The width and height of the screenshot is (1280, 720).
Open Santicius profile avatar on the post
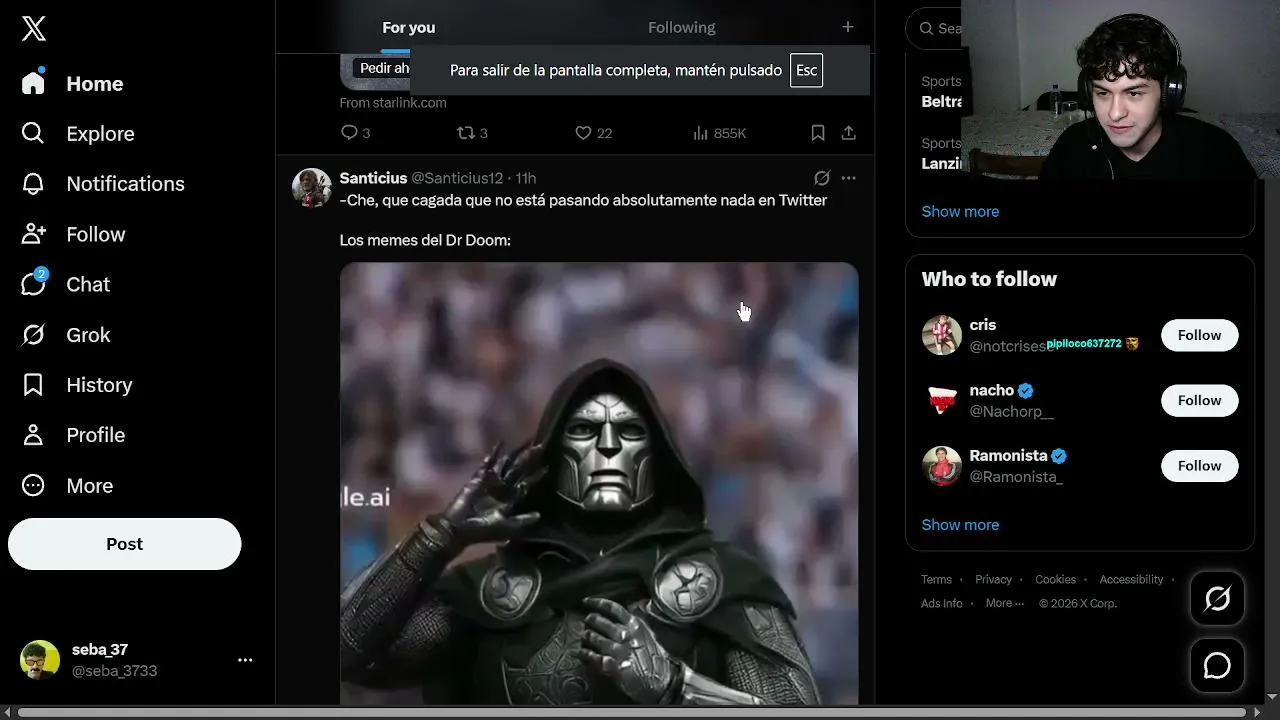pyautogui.click(x=311, y=187)
